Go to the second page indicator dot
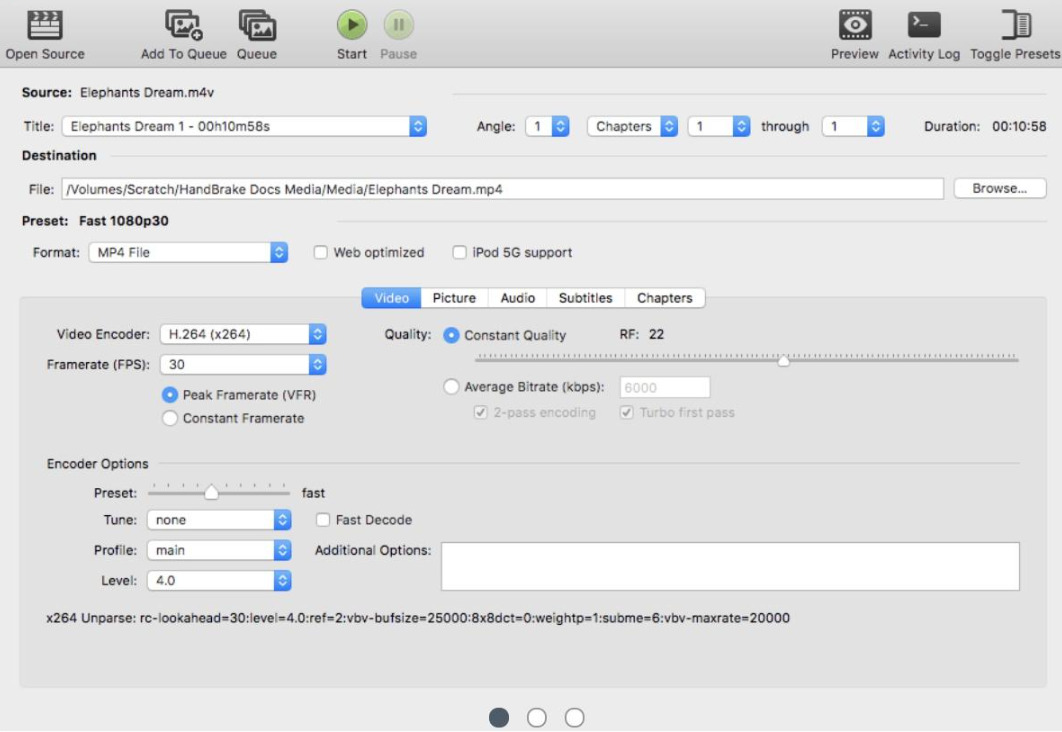The width and height of the screenshot is (1062, 732). point(537,717)
